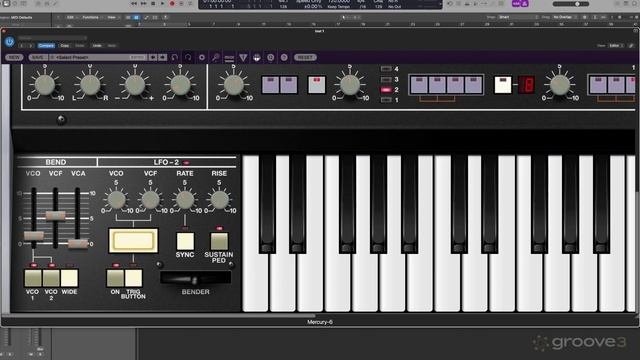Image resolution: width=640 pixels, height=360 pixels.
Task: Click the QWERTY keyboard globe icon
Action: click(257, 58)
